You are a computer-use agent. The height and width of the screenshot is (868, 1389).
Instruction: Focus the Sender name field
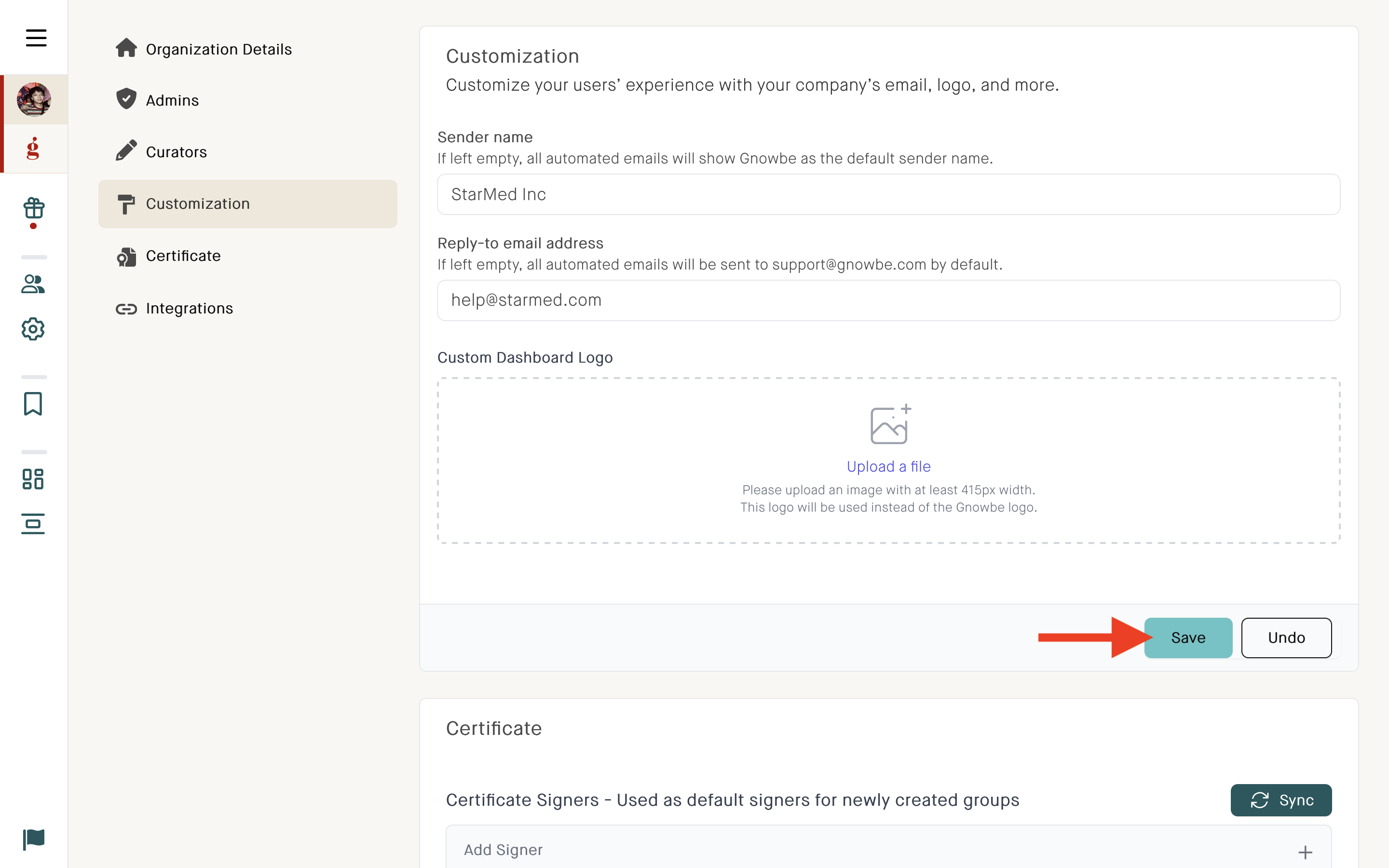click(888, 195)
